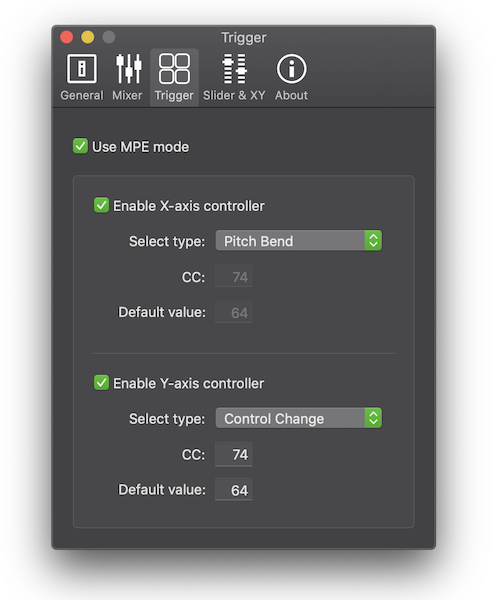Click the Enable Y-axis controller label
Viewport: 498px width, 600px height.
pyautogui.click(x=189, y=383)
